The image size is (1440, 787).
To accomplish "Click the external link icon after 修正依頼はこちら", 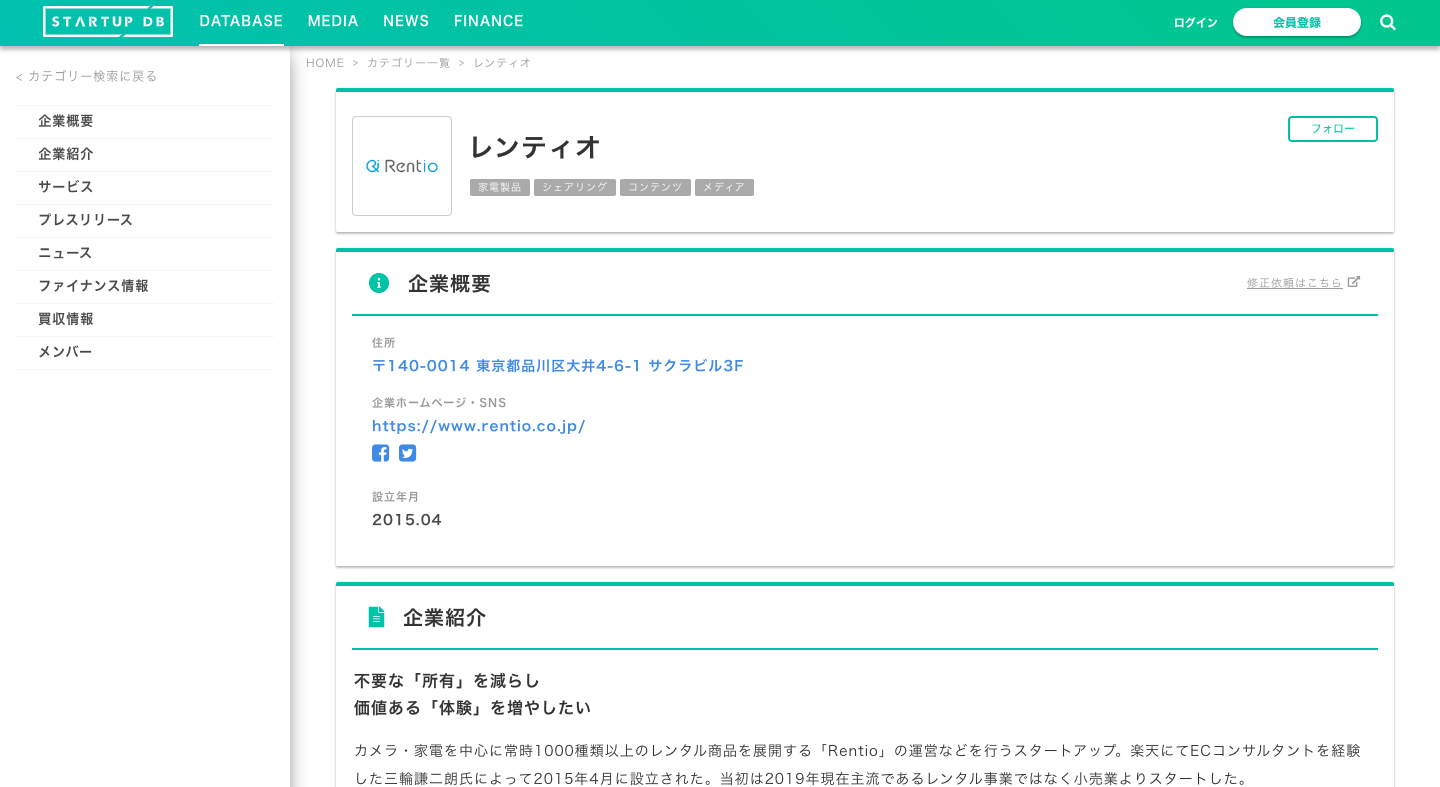I will point(1355,281).
